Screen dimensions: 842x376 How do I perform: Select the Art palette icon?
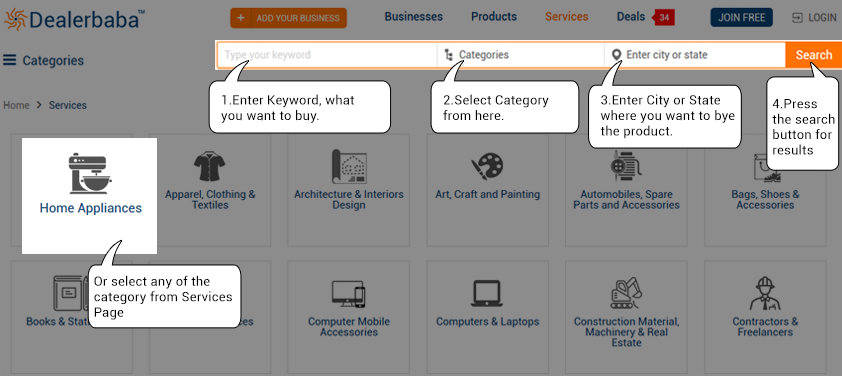coord(487,167)
